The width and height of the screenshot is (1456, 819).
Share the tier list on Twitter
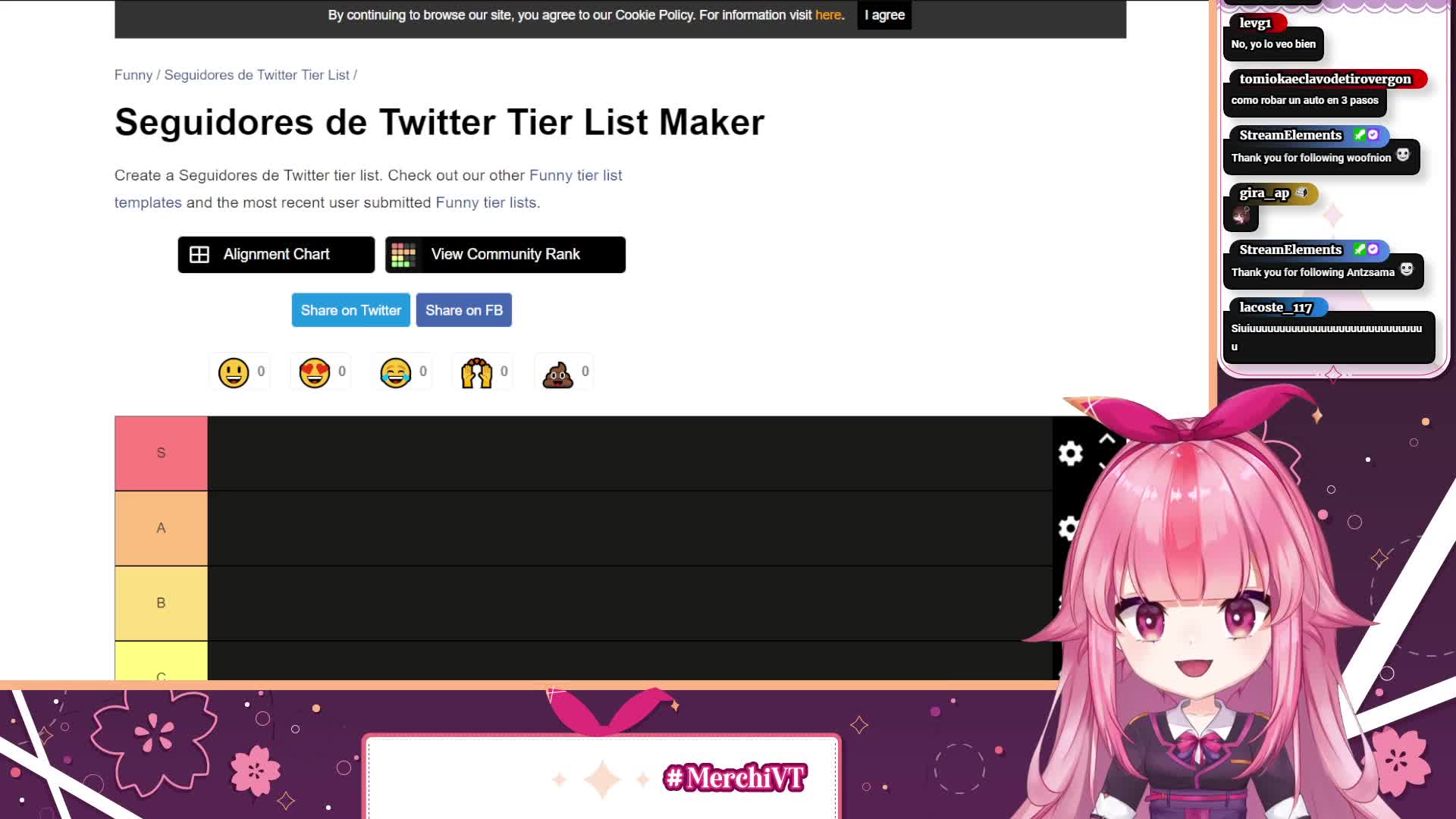(x=351, y=310)
